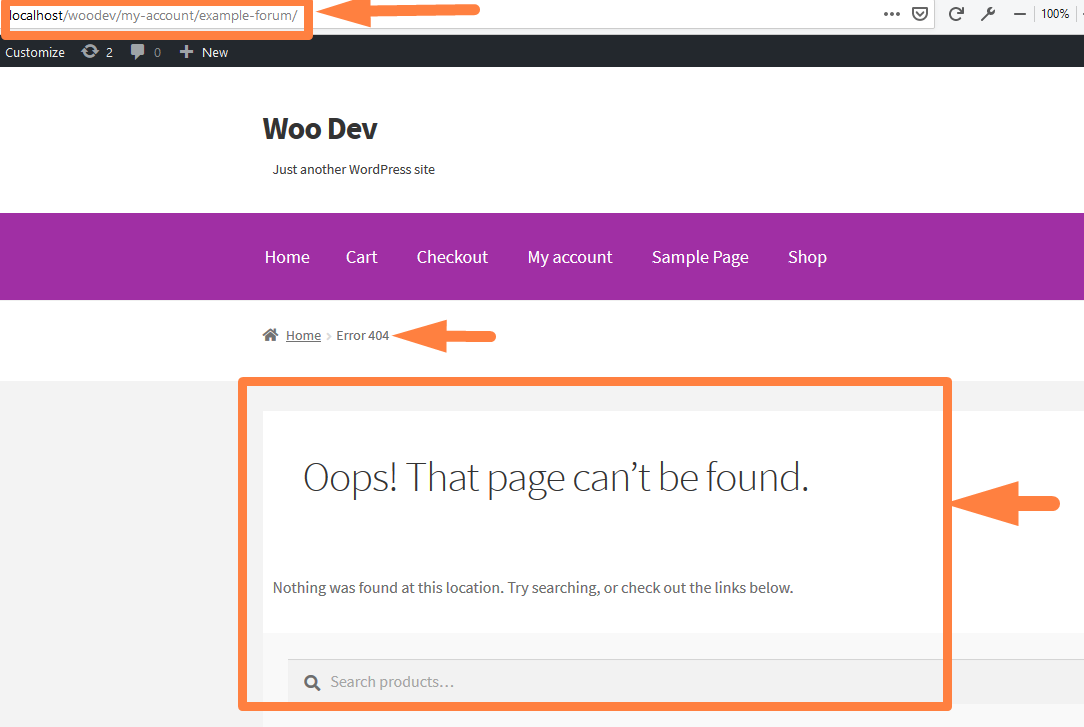This screenshot has height=727, width=1084.
Task: Open the Shop menu item
Action: (x=807, y=257)
